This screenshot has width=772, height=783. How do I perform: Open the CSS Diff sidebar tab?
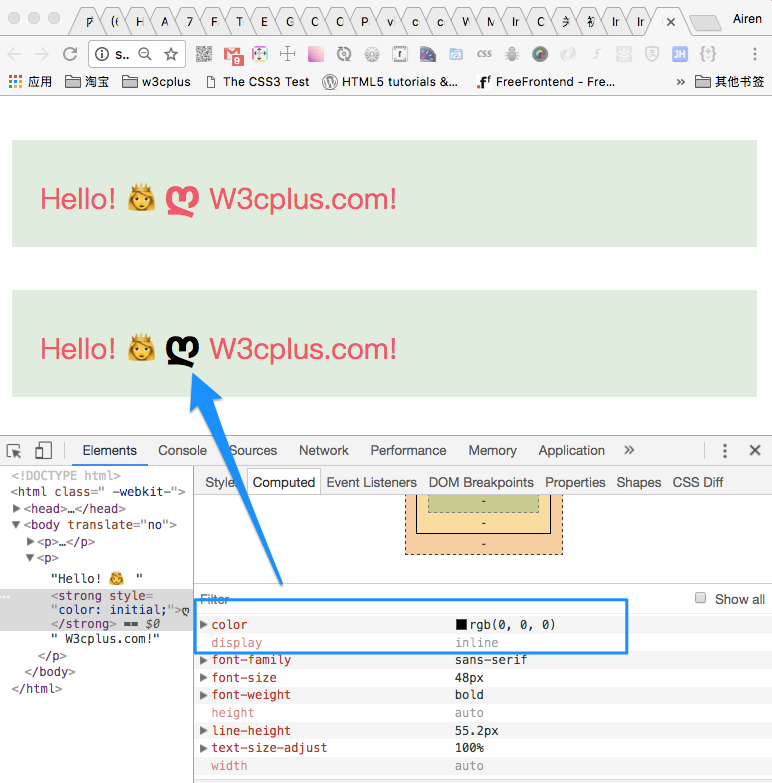[x=698, y=482]
